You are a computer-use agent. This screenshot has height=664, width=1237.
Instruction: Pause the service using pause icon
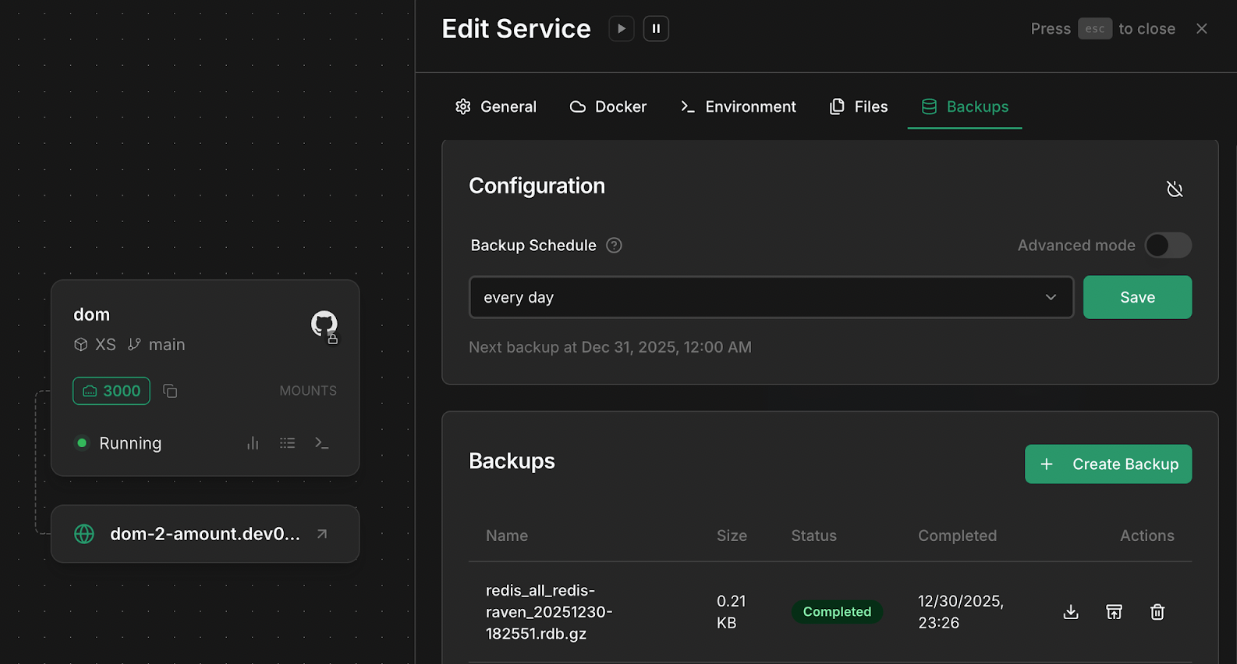(x=656, y=29)
